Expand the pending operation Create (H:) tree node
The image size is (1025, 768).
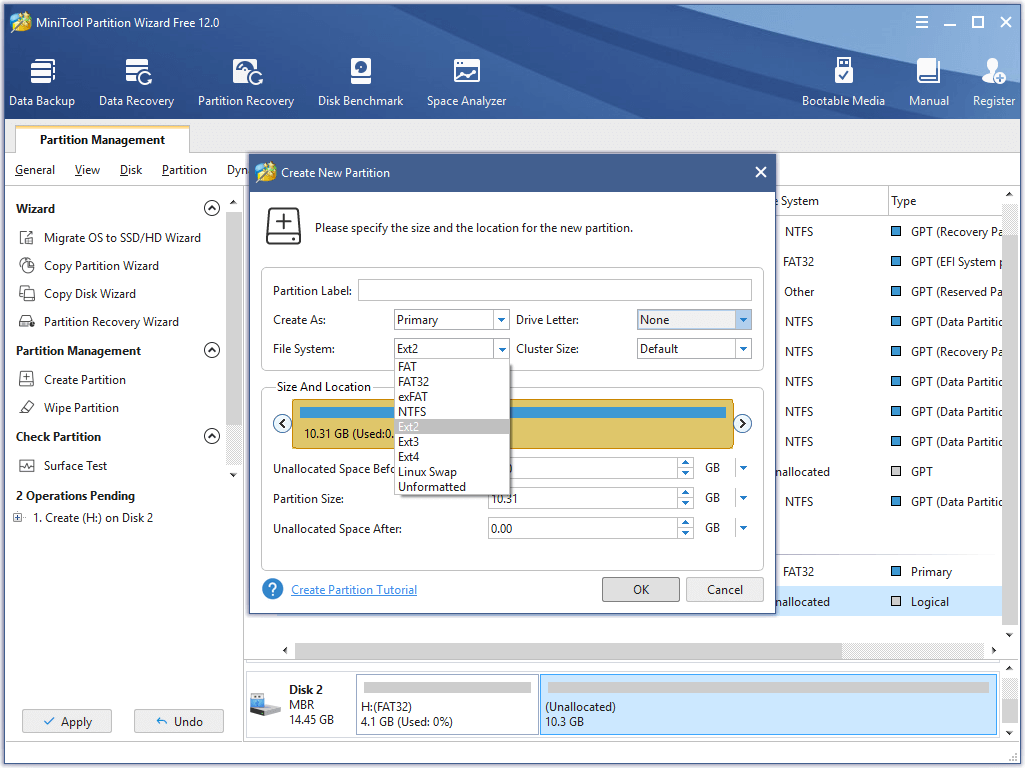(x=18, y=518)
